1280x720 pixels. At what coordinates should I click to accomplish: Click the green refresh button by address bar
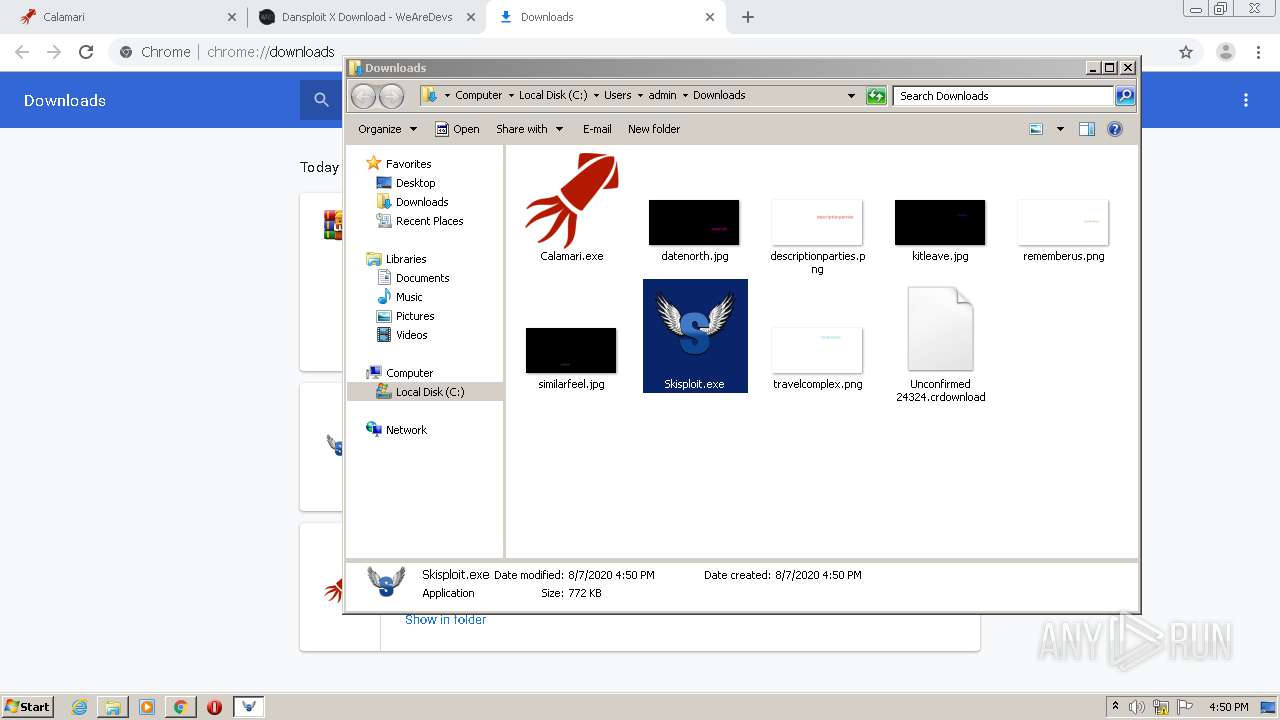(876, 96)
